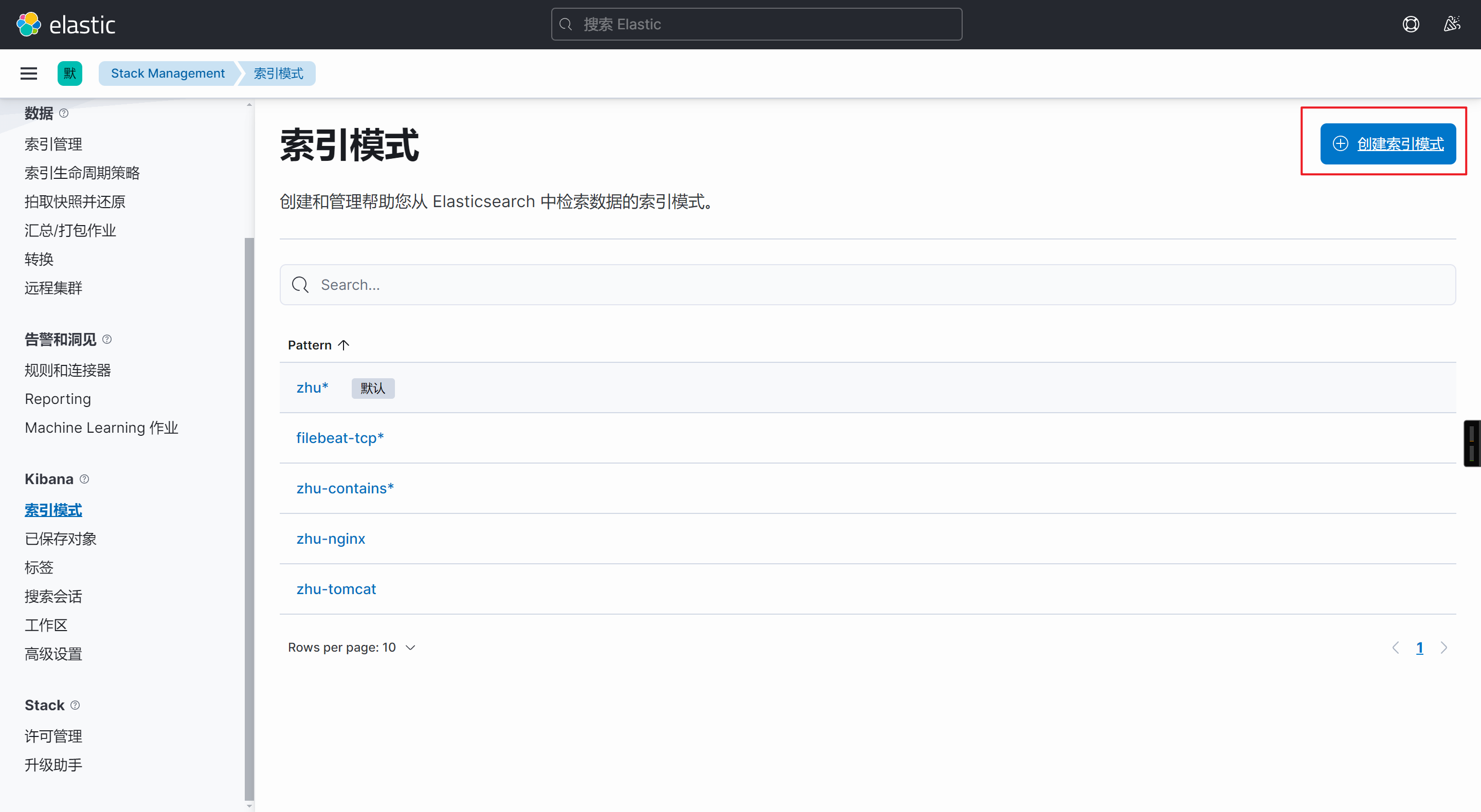Open the zhu-contains* index pattern
This screenshot has height=812, width=1481.
[345, 488]
